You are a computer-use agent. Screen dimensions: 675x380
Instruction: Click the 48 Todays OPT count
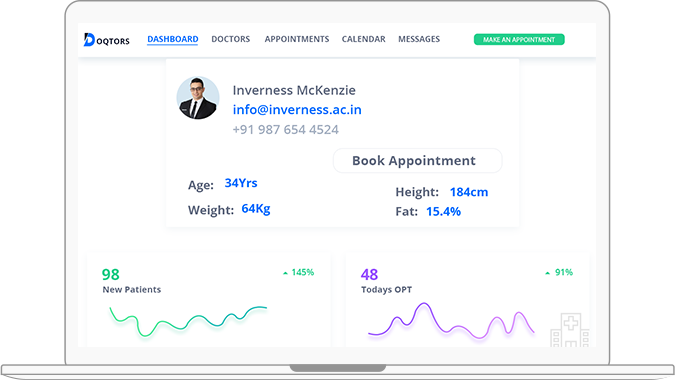(369, 275)
